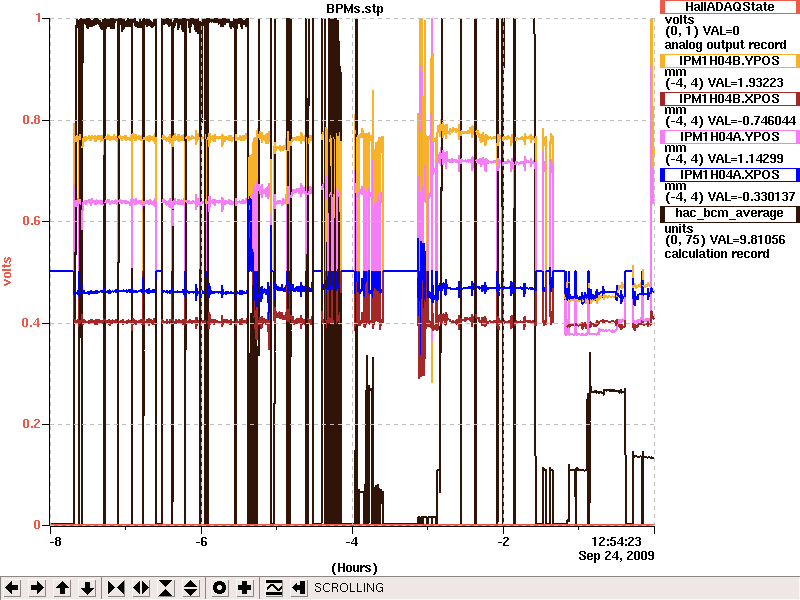Screen dimensions: 800x600
Task: Click the pan left arrow button
Action: point(12,588)
